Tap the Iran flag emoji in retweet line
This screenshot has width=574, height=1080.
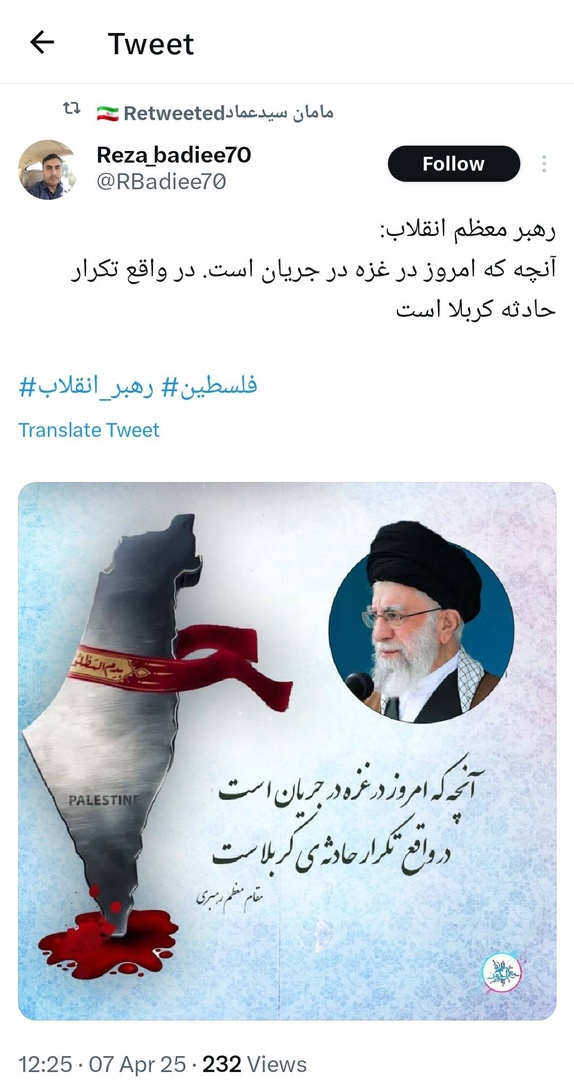point(107,113)
